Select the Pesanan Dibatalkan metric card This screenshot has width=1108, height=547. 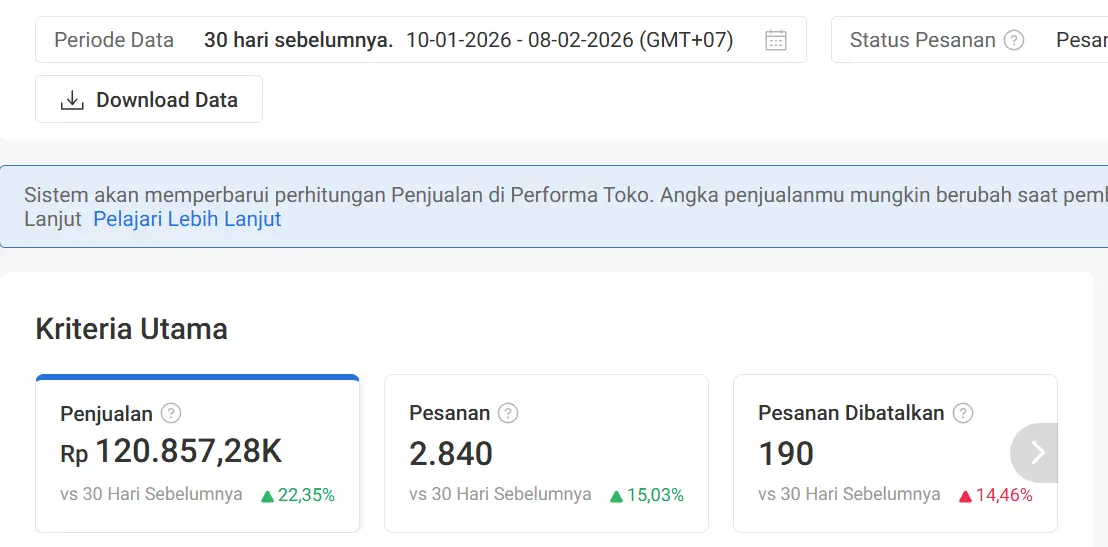(x=895, y=453)
